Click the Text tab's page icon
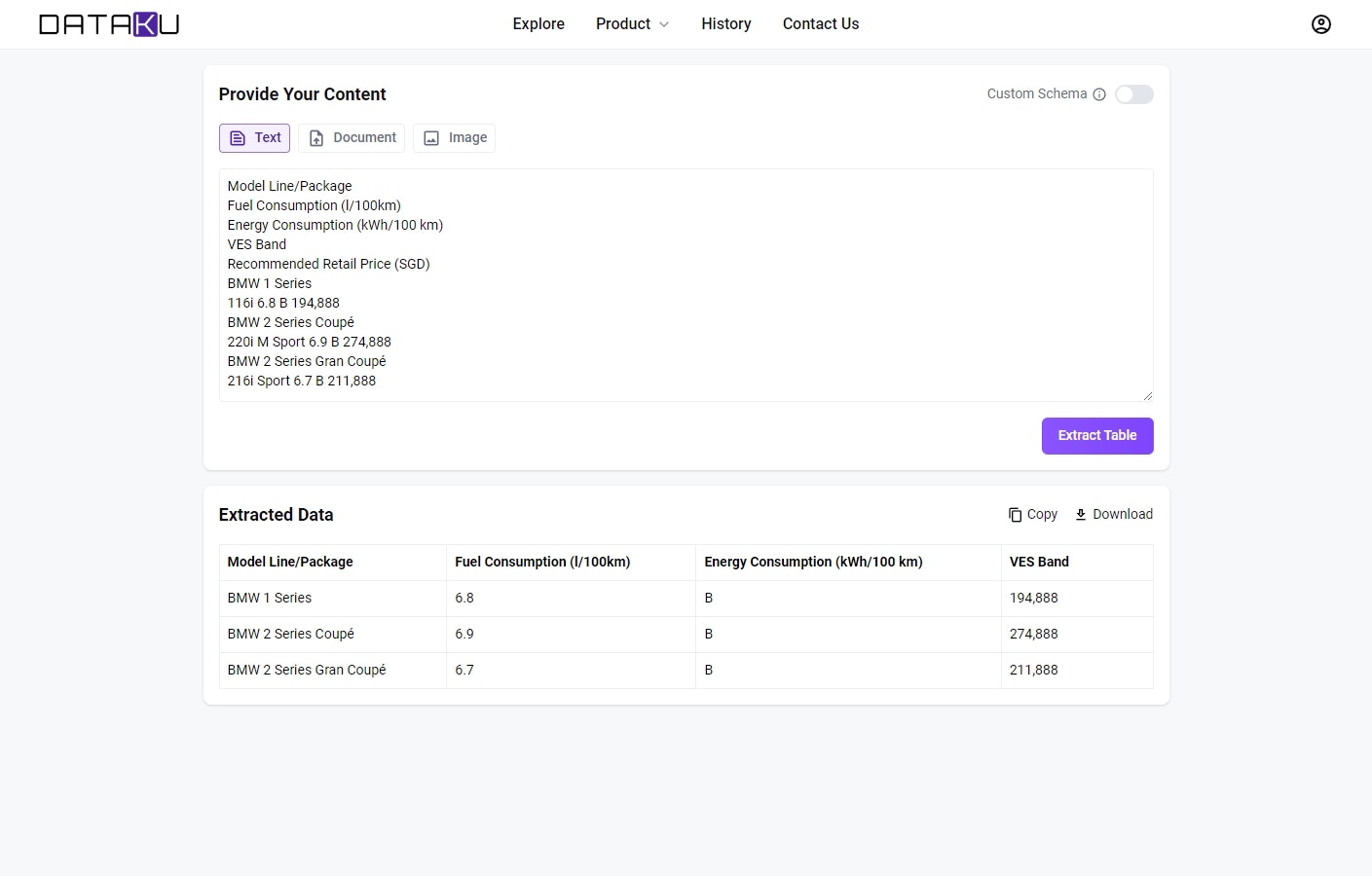The image size is (1372, 876). [x=238, y=138]
